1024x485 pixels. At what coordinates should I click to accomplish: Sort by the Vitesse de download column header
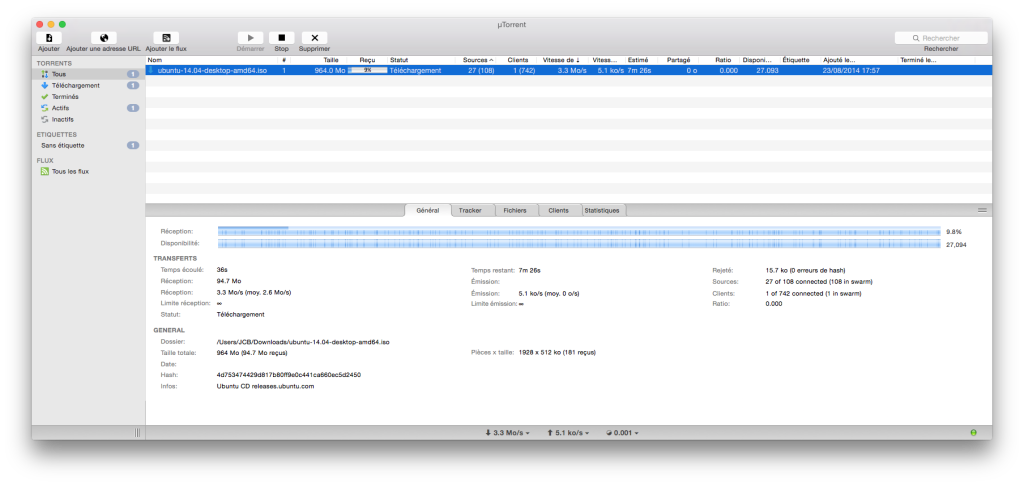tap(561, 60)
